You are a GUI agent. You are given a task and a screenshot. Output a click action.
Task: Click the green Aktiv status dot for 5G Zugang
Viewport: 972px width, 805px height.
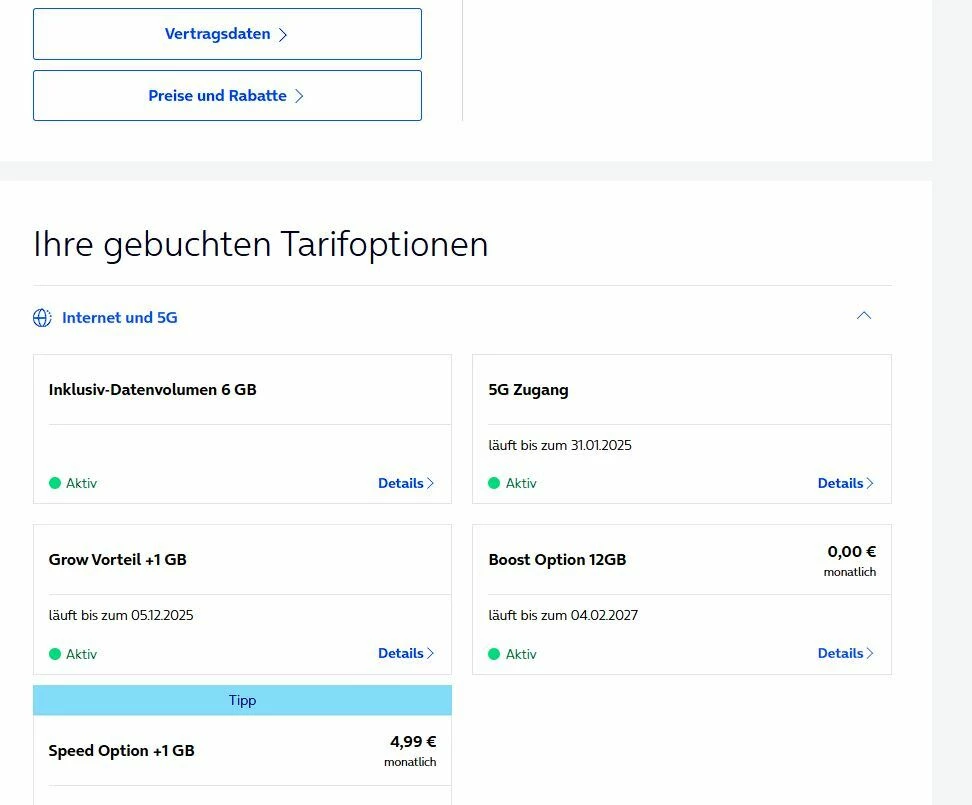click(494, 483)
